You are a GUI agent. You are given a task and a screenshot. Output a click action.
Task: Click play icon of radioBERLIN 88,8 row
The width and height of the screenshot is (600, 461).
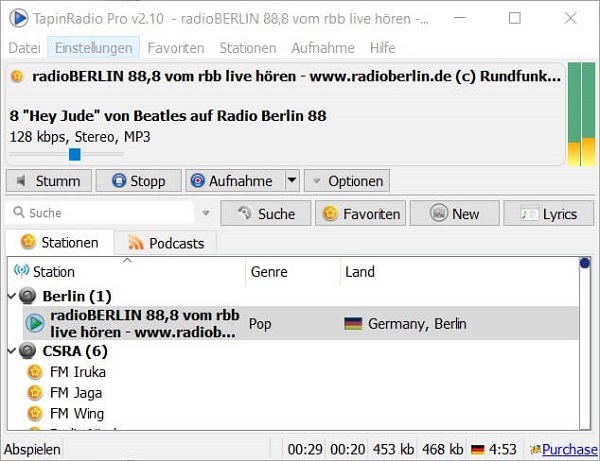(x=35, y=323)
